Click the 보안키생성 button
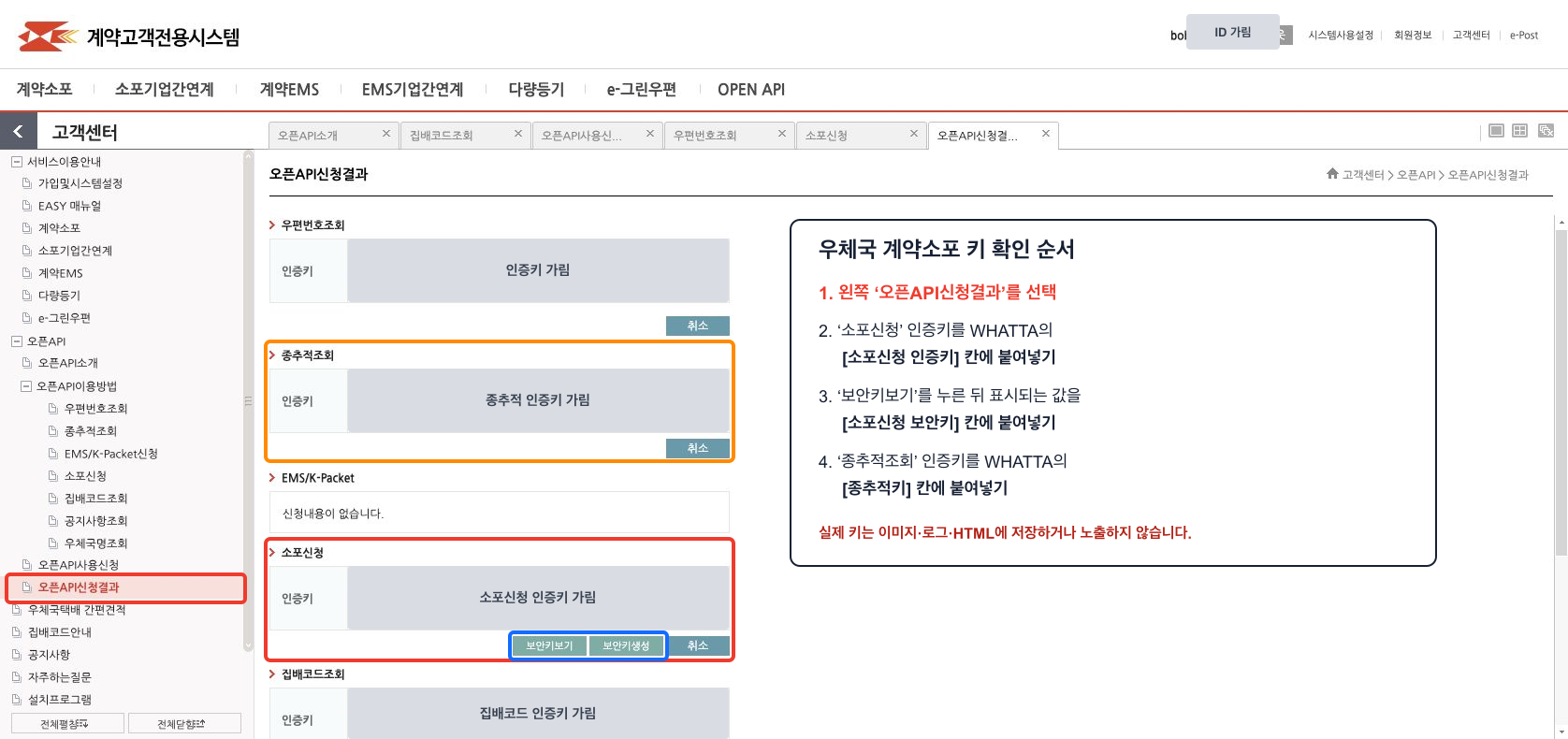The width and height of the screenshot is (1568, 739). (x=626, y=645)
